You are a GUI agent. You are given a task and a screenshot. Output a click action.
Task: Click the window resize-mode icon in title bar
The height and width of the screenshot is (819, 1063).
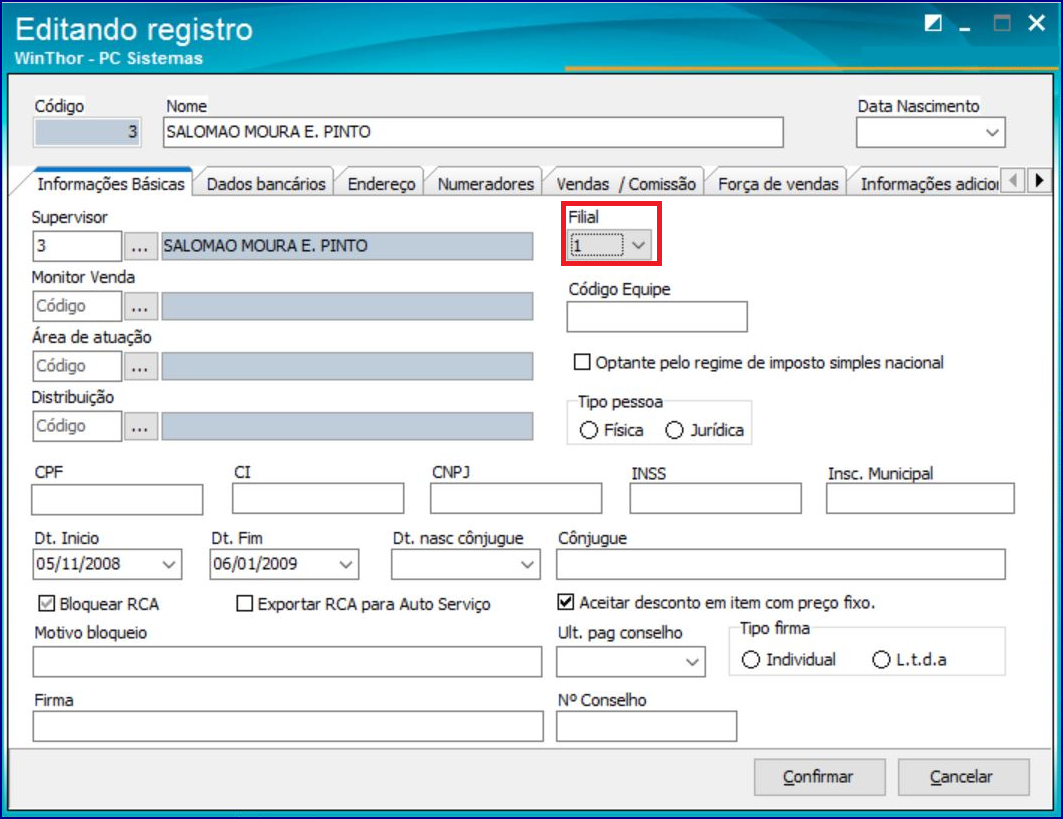click(x=934, y=24)
